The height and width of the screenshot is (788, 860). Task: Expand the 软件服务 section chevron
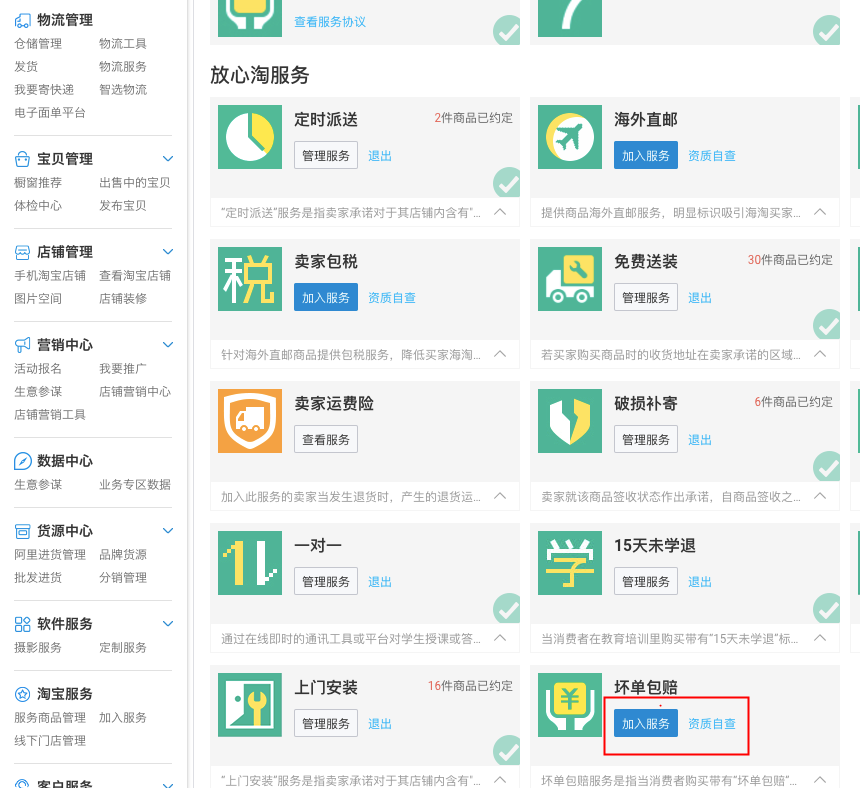coord(168,624)
